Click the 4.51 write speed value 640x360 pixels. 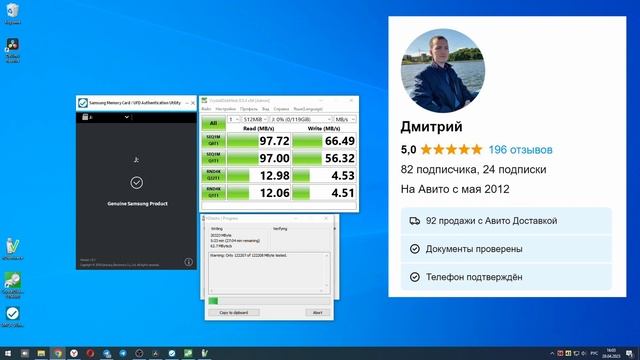coord(343,193)
